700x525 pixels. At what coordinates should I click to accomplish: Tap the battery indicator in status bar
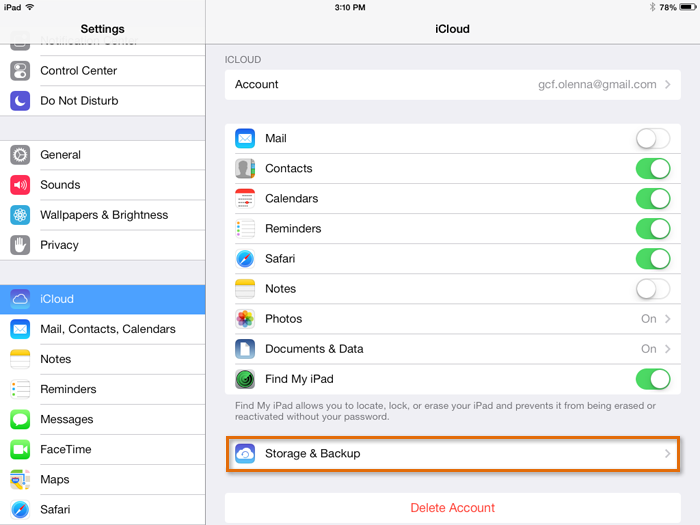pyautogui.click(x=688, y=7)
